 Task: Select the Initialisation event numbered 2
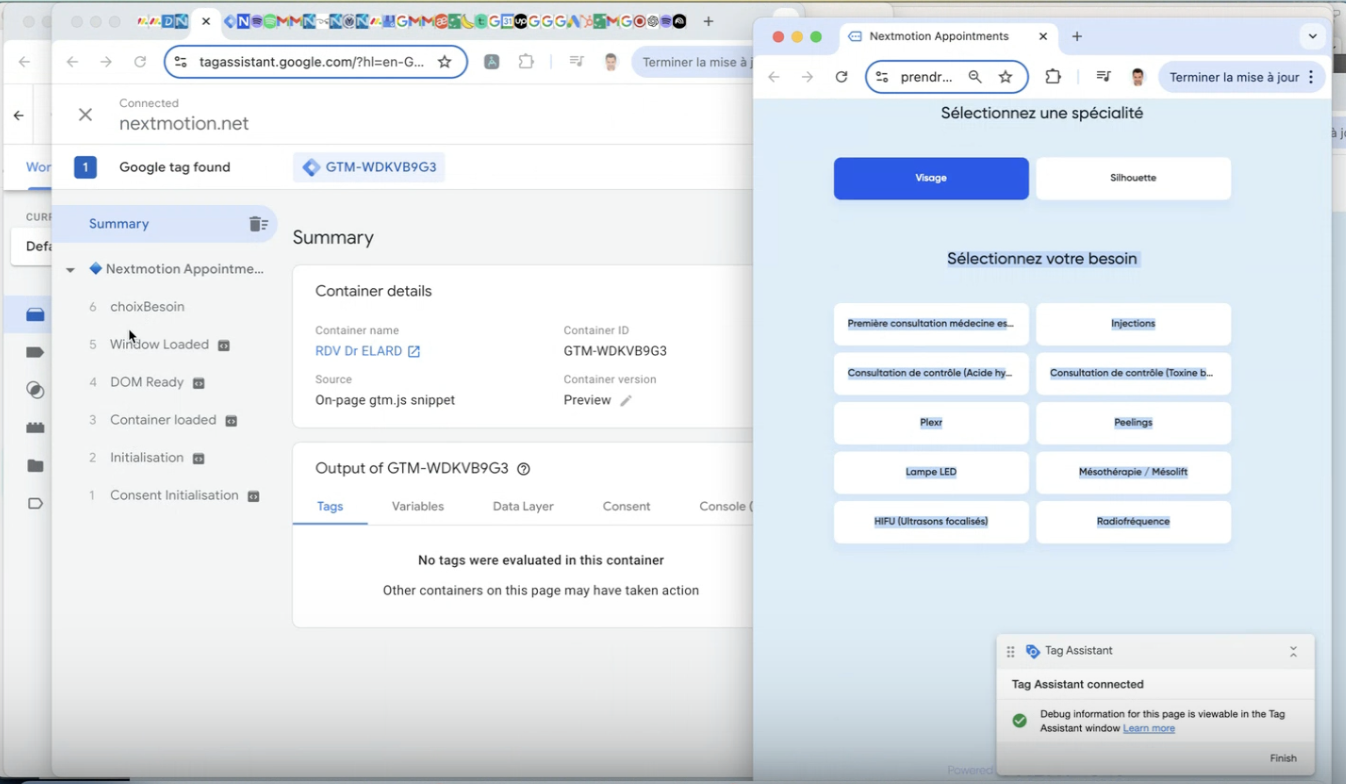146,458
